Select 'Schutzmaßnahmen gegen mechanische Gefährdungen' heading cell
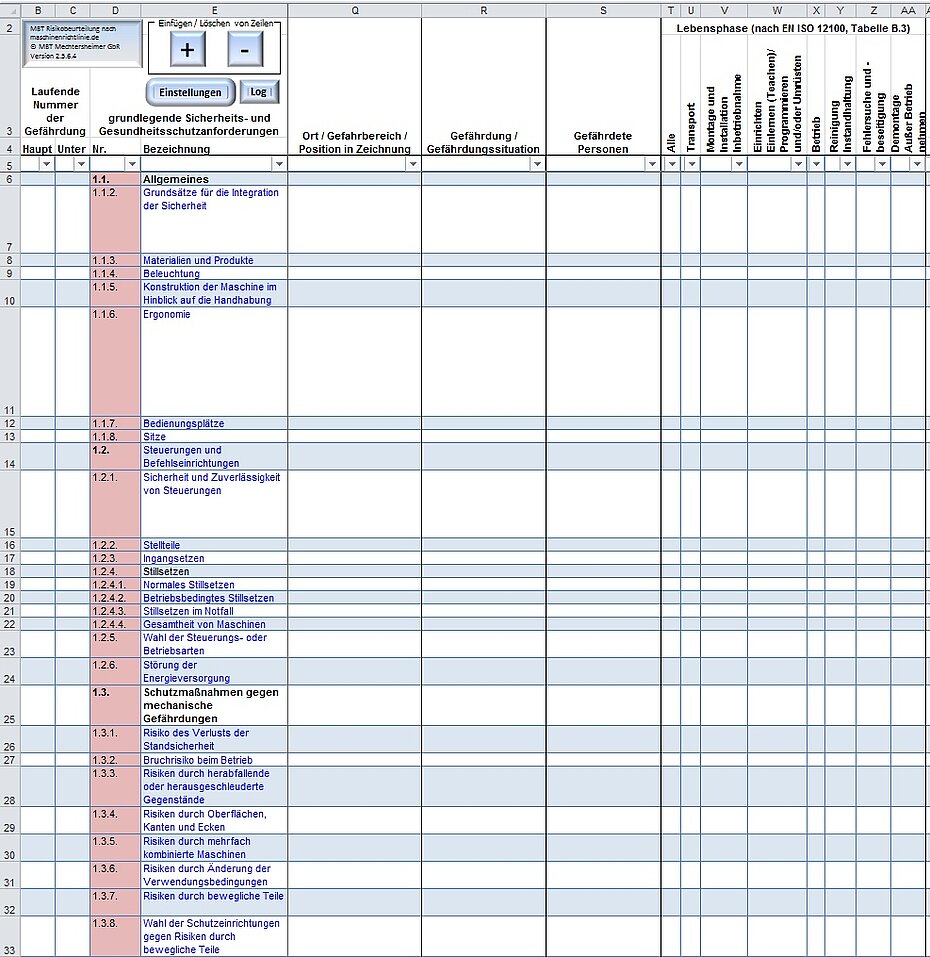This screenshot has height=957, width=930. [214, 705]
